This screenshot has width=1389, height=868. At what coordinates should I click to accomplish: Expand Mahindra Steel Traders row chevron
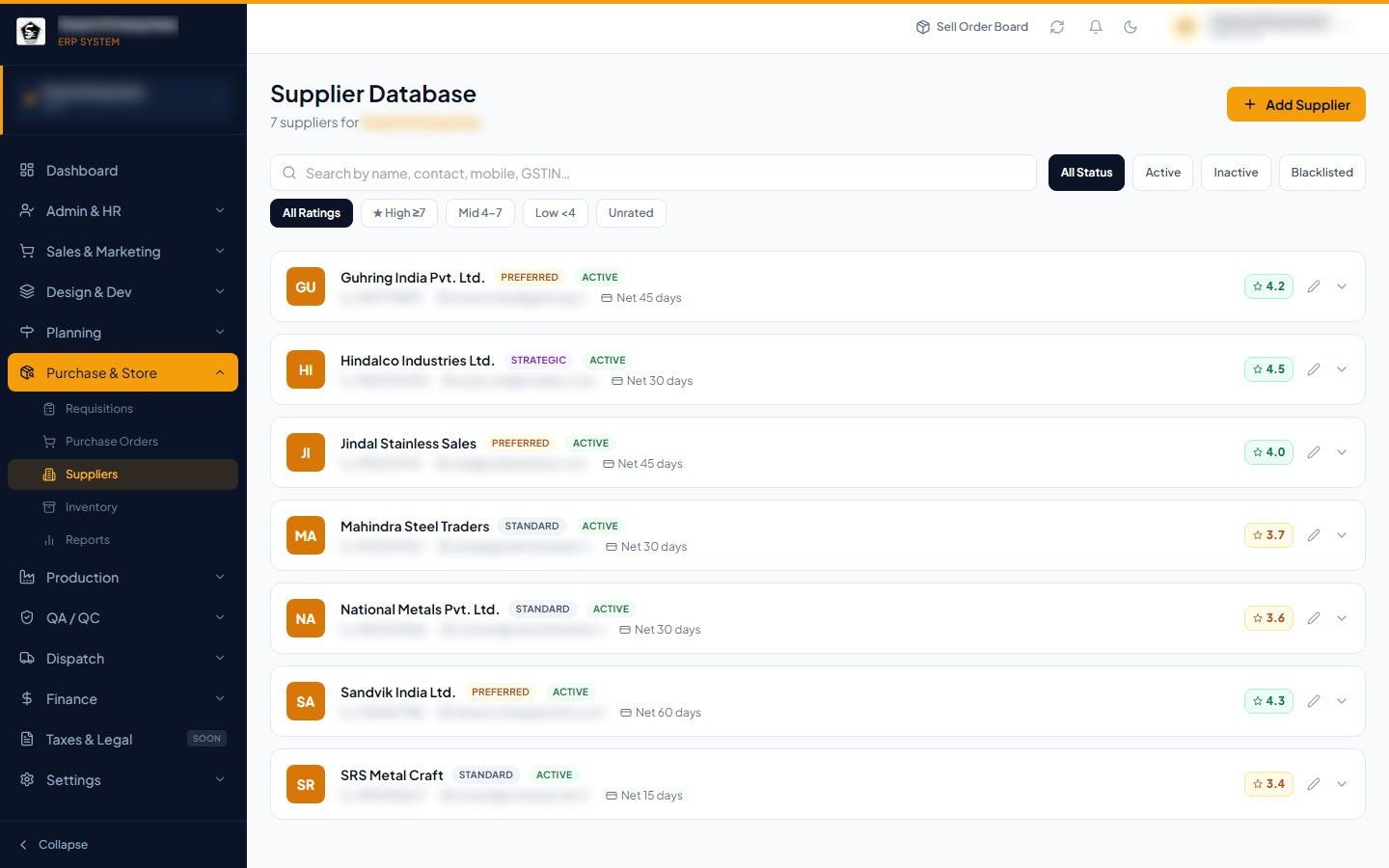(1342, 535)
